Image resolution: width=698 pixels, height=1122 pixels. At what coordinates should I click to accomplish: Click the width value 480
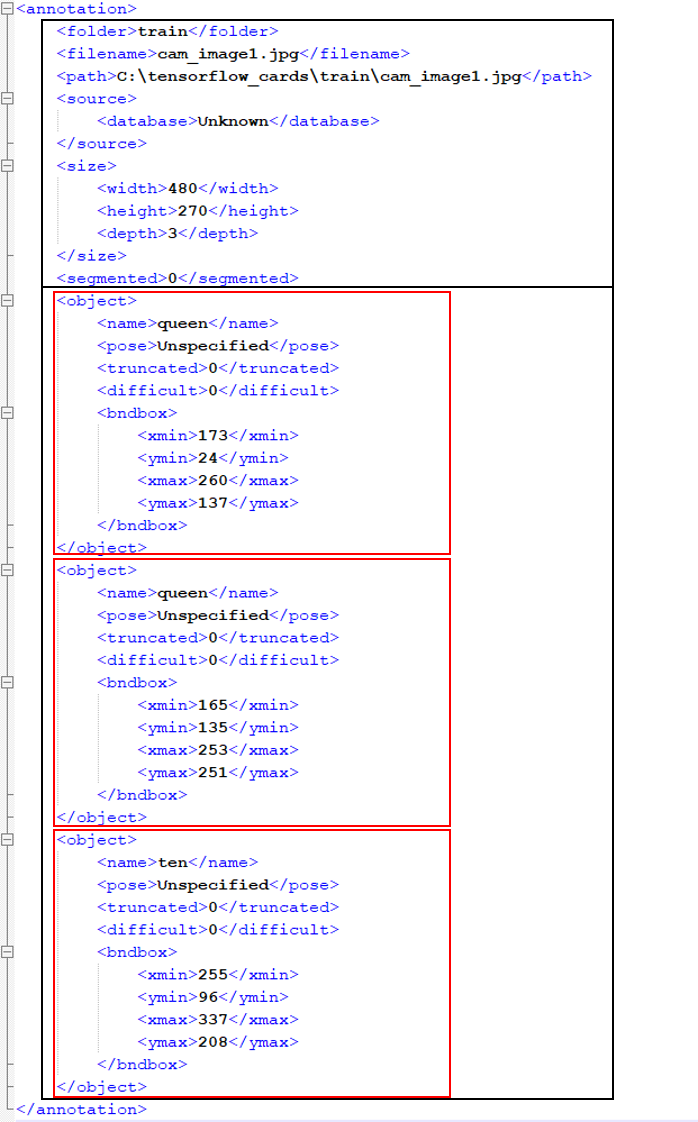tap(183, 188)
